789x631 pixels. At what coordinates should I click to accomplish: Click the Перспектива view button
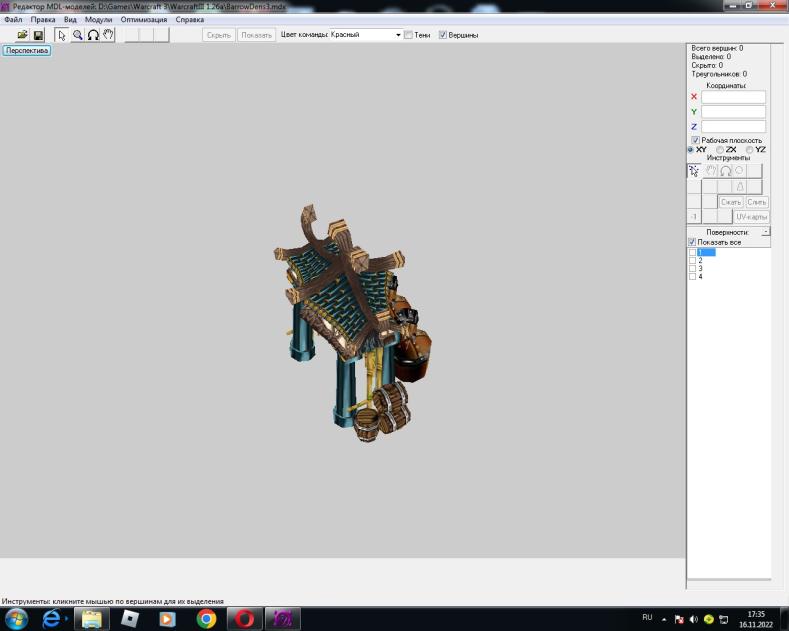coord(27,50)
